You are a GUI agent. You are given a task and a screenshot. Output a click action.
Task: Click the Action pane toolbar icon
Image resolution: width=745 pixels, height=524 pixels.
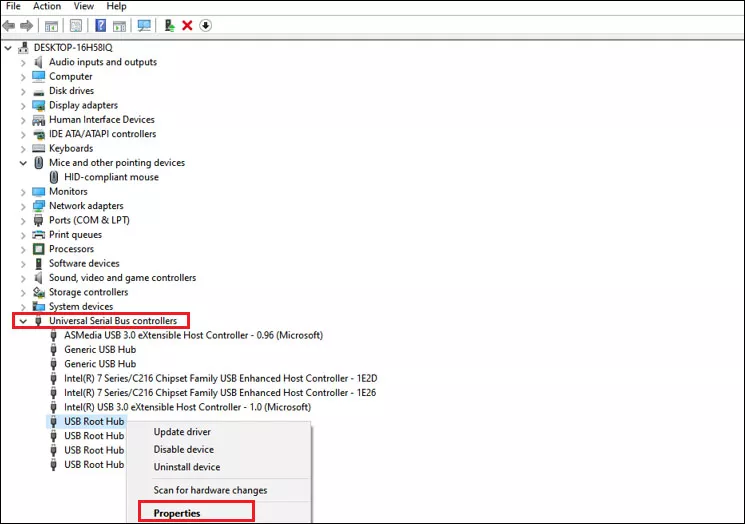click(x=119, y=26)
